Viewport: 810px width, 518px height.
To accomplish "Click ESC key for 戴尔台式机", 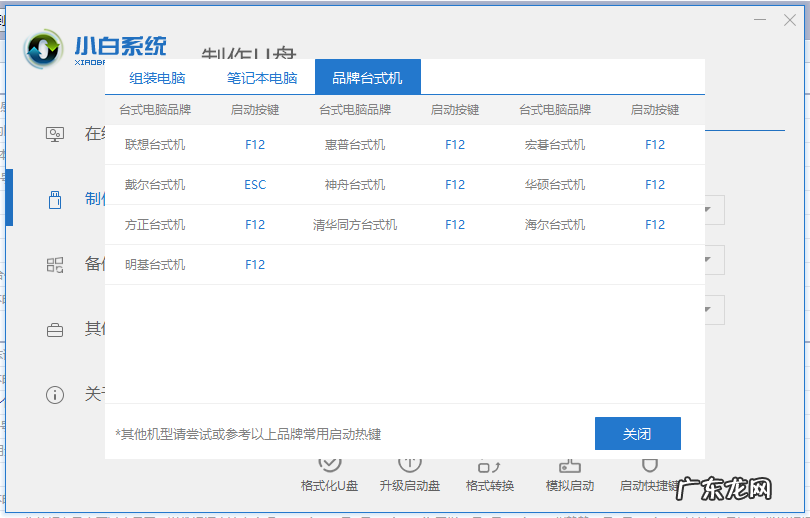I will (x=255, y=185).
